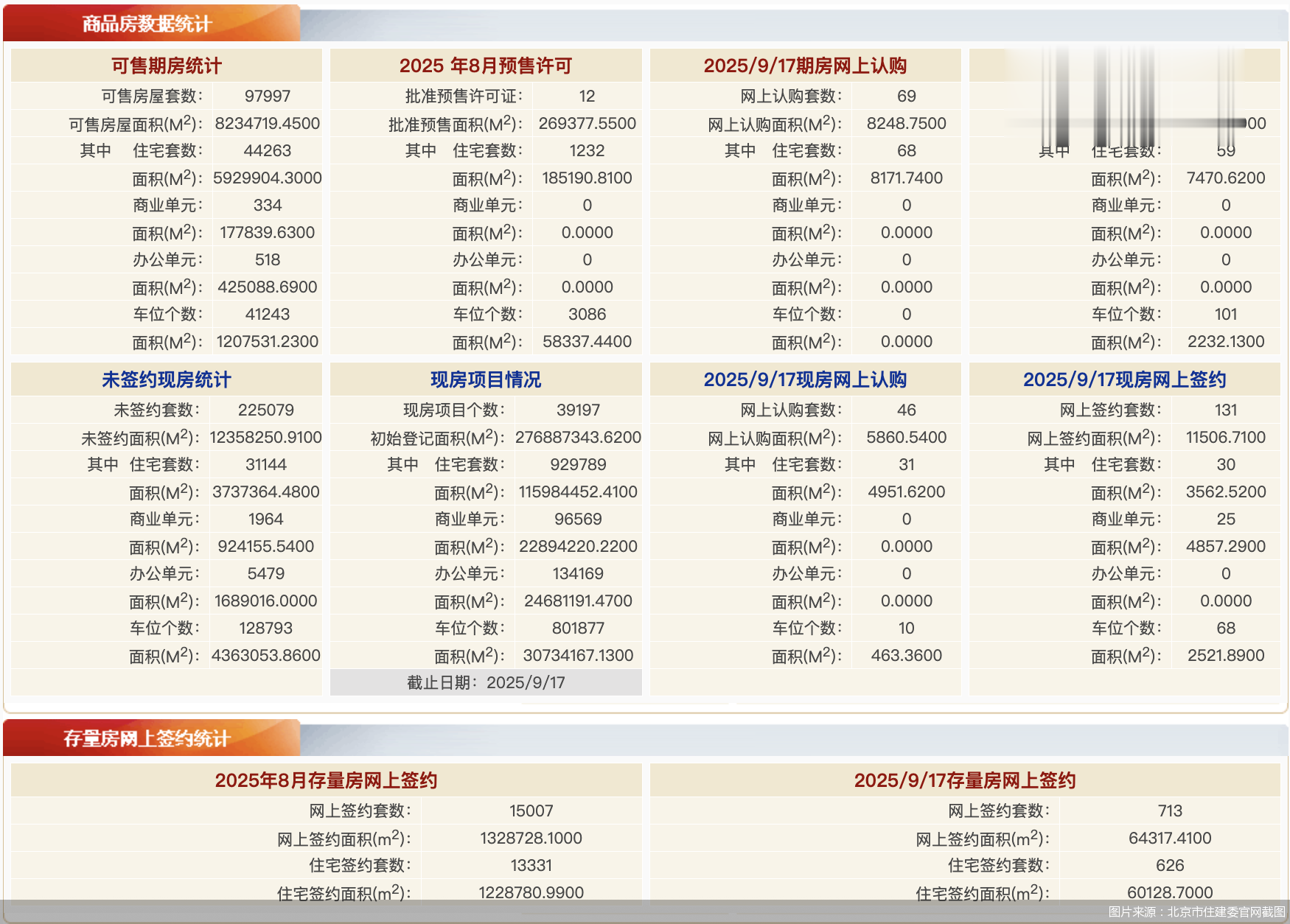This screenshot has height=924, width=1290.
Task: Click the 车位个数 value 41243
Action: (268, 314)
